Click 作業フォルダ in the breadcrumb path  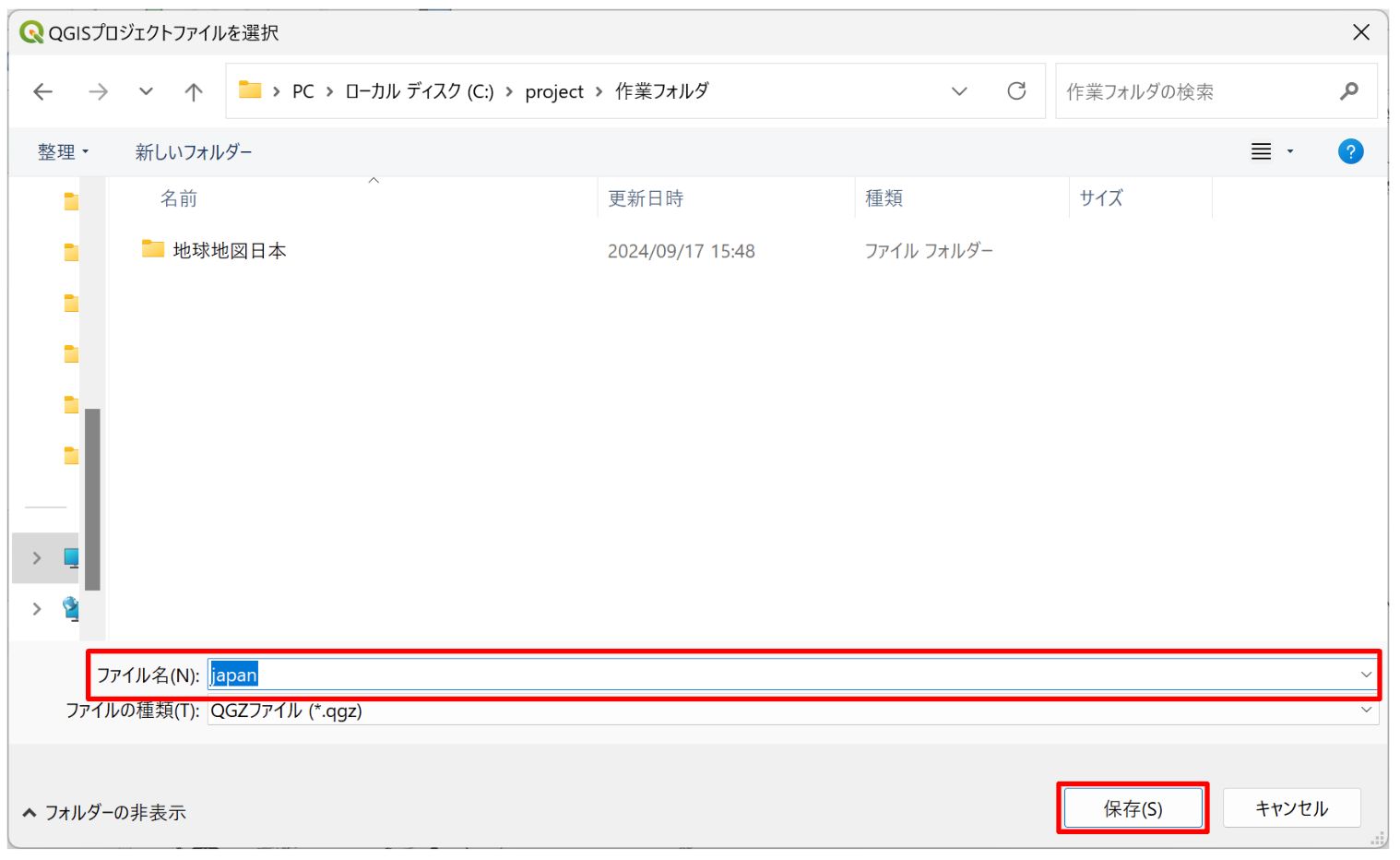click(x=662, y=91)
